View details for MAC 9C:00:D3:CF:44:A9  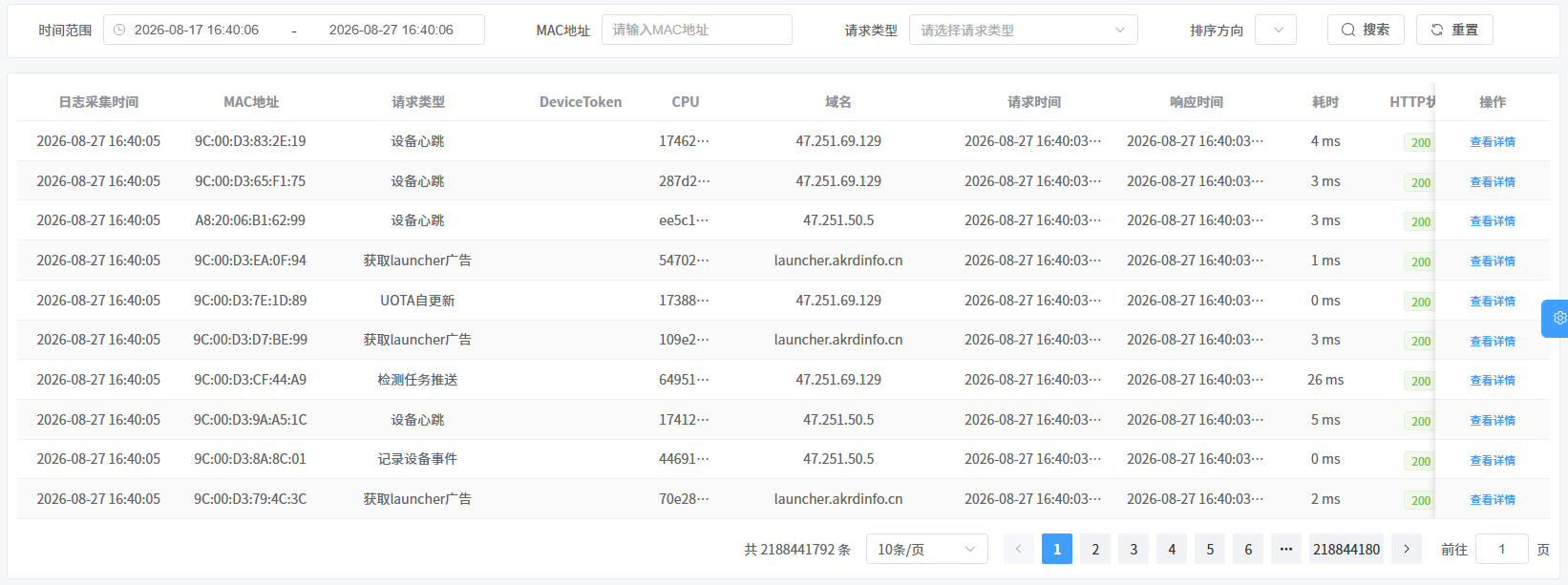click(1493, 380)
